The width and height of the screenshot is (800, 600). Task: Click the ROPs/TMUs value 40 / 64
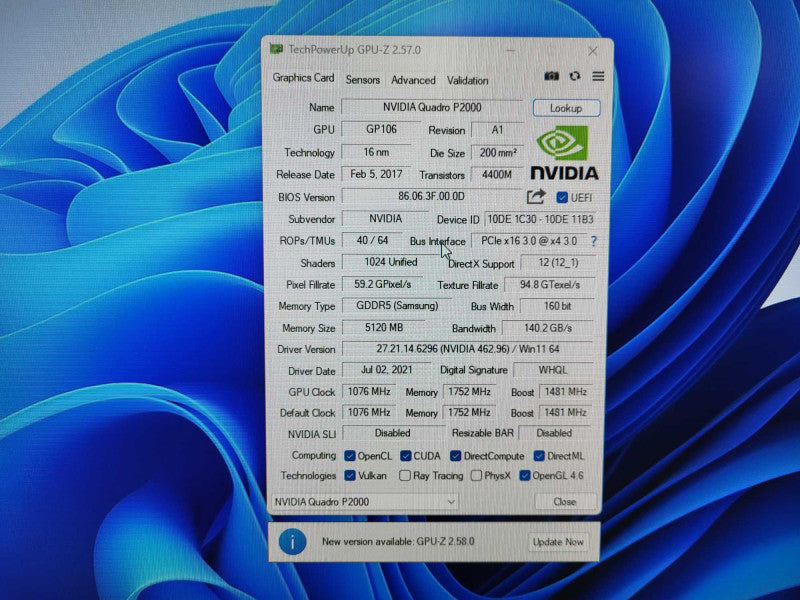(x=372, y=240)
